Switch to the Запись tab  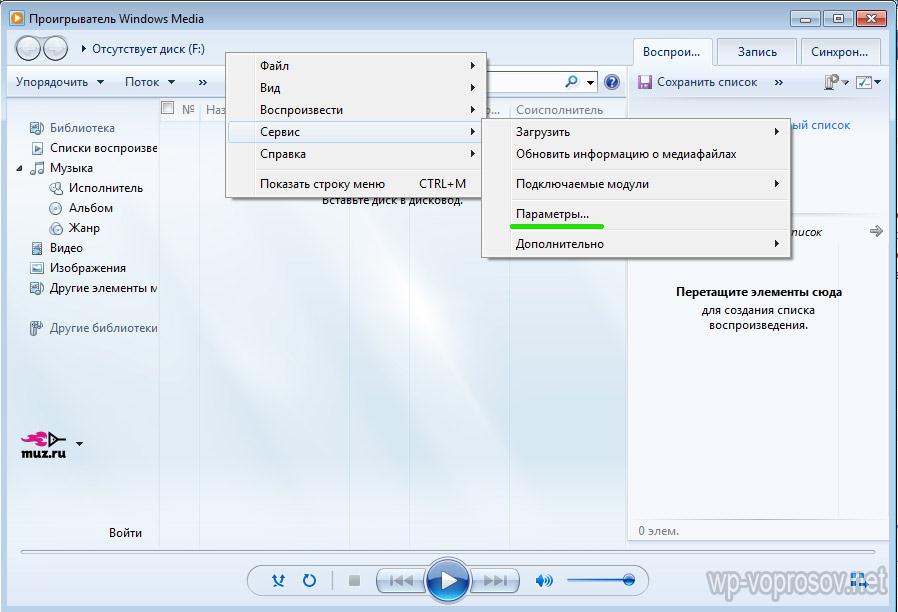pyautogui.click(x=757, y=52)
